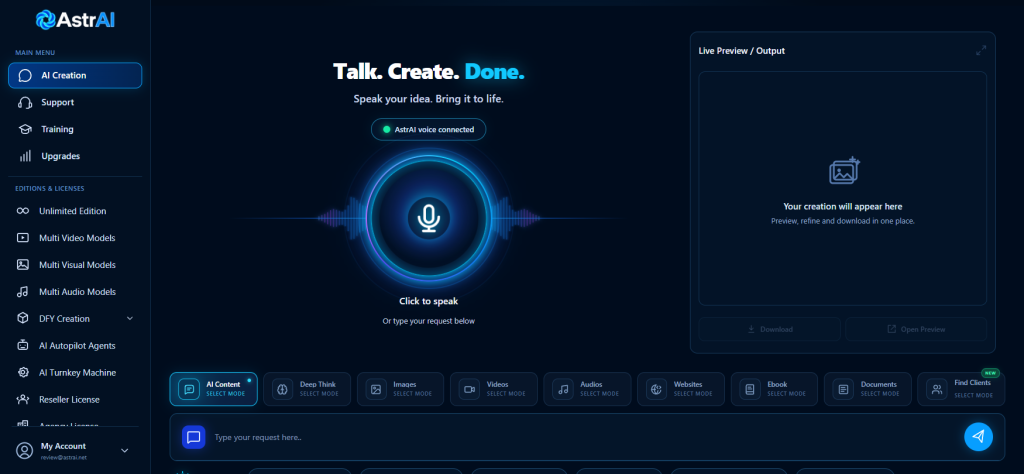
Task: Click the DFY Creation cube icon
Action: click(x=23, y=319)
